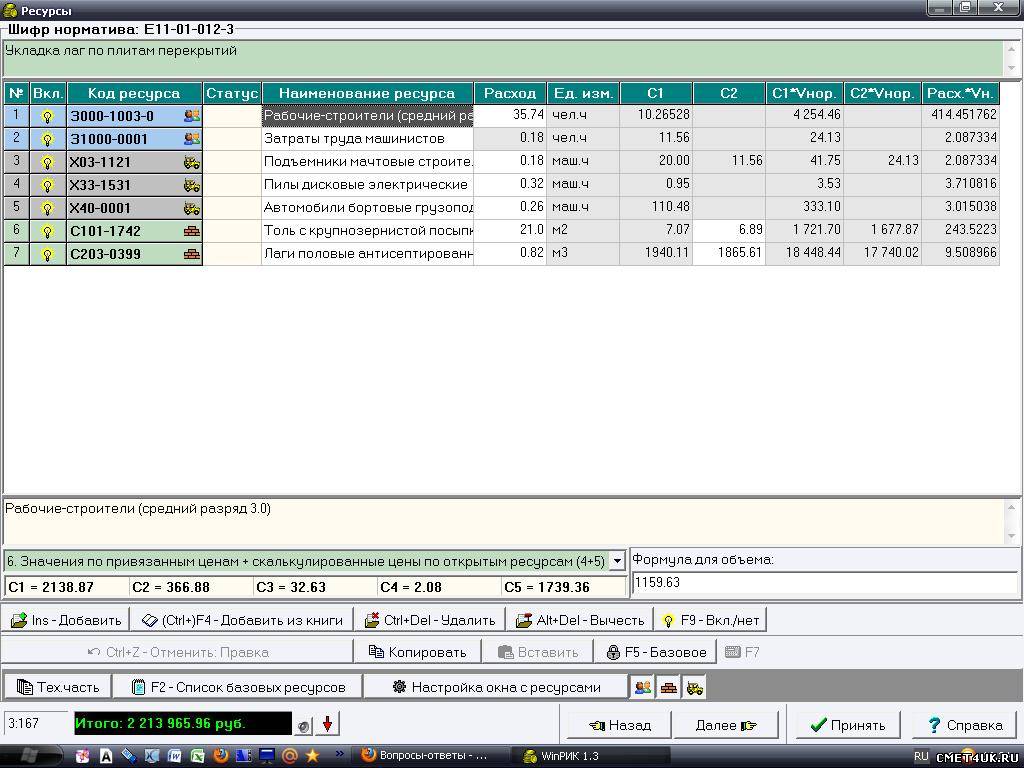Toggle light bulb for row 1
This screenshot has height=768, width=1024.
tap(47, 116)
